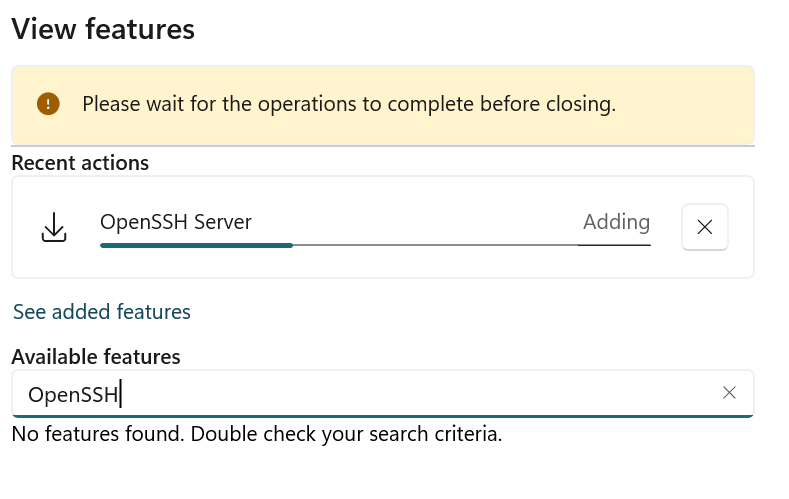
Task: Click empty space inside the Recent actions card
Action: click(x=382, y=263)
